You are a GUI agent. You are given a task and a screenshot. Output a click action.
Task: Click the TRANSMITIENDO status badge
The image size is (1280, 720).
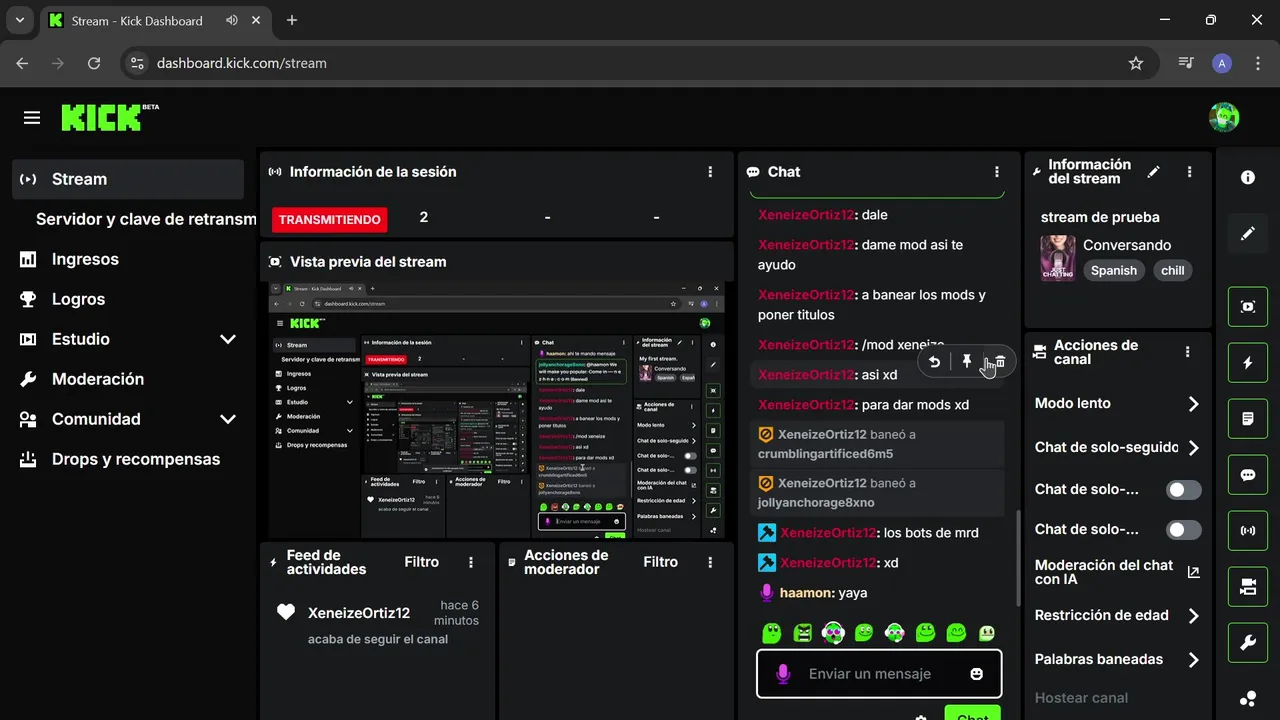point(330,219)
